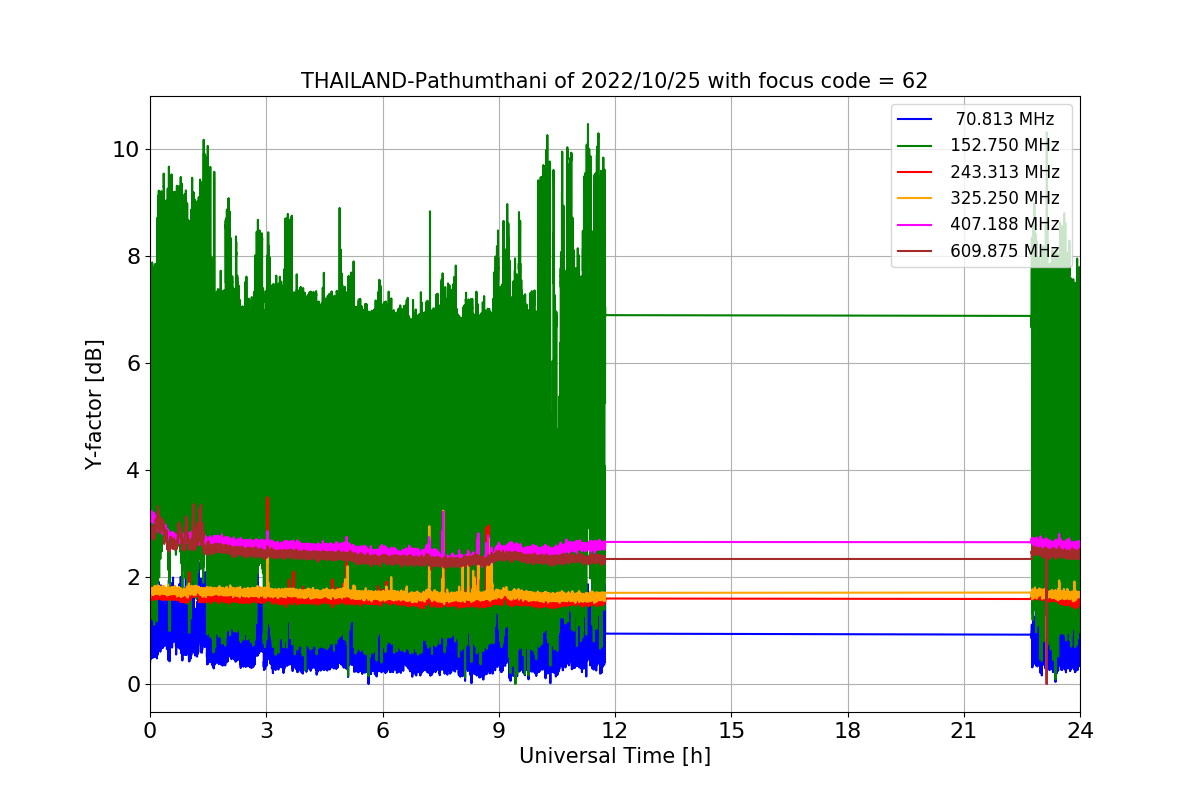
Task: Select the 243.313 MHz legend label
Action: [x=1005, y=172]
